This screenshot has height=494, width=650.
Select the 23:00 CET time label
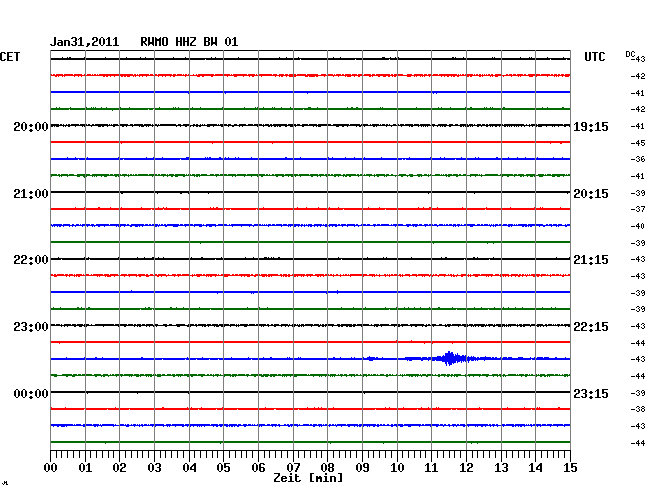point(31,327)
